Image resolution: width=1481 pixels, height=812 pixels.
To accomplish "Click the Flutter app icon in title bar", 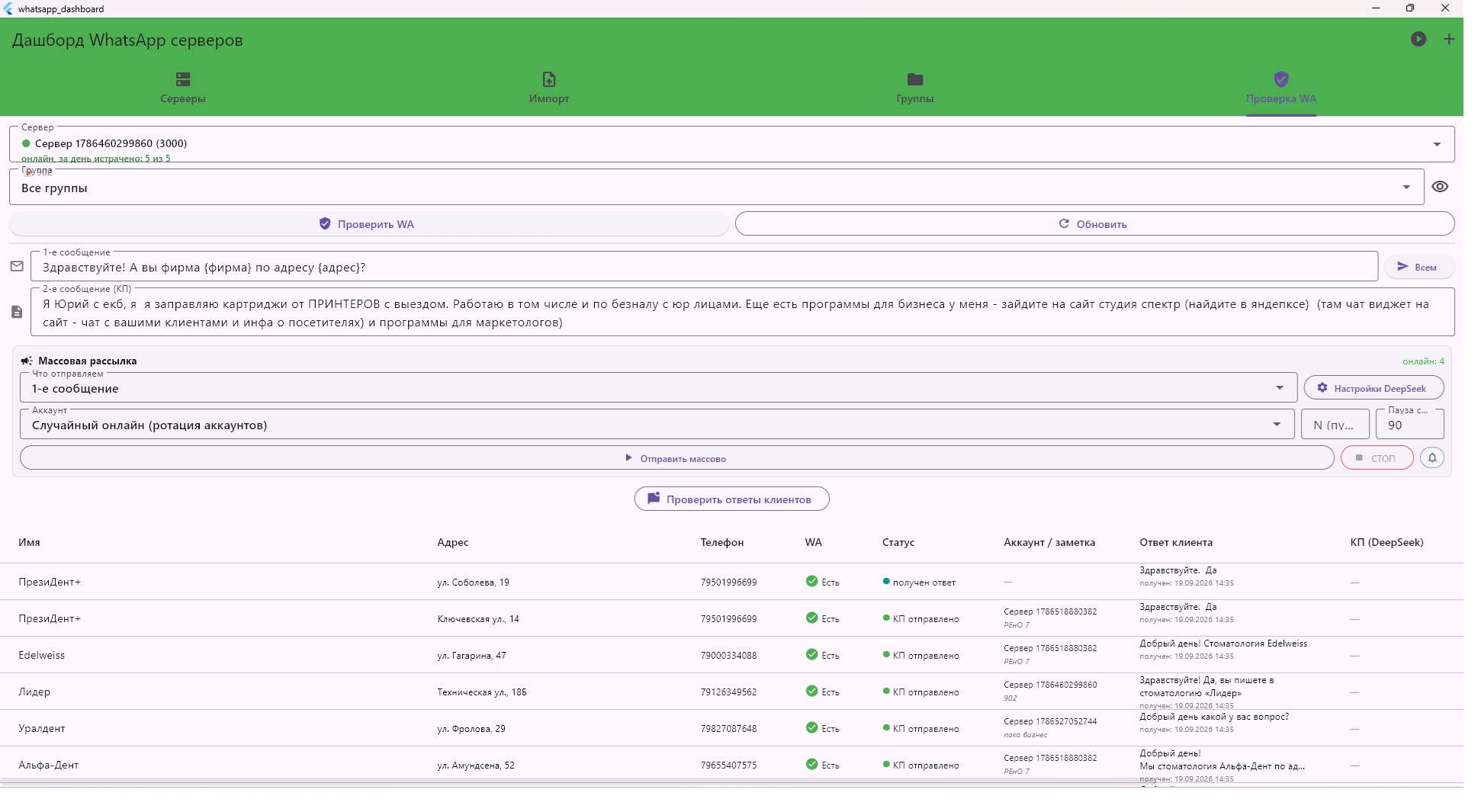I will (8, 8).
